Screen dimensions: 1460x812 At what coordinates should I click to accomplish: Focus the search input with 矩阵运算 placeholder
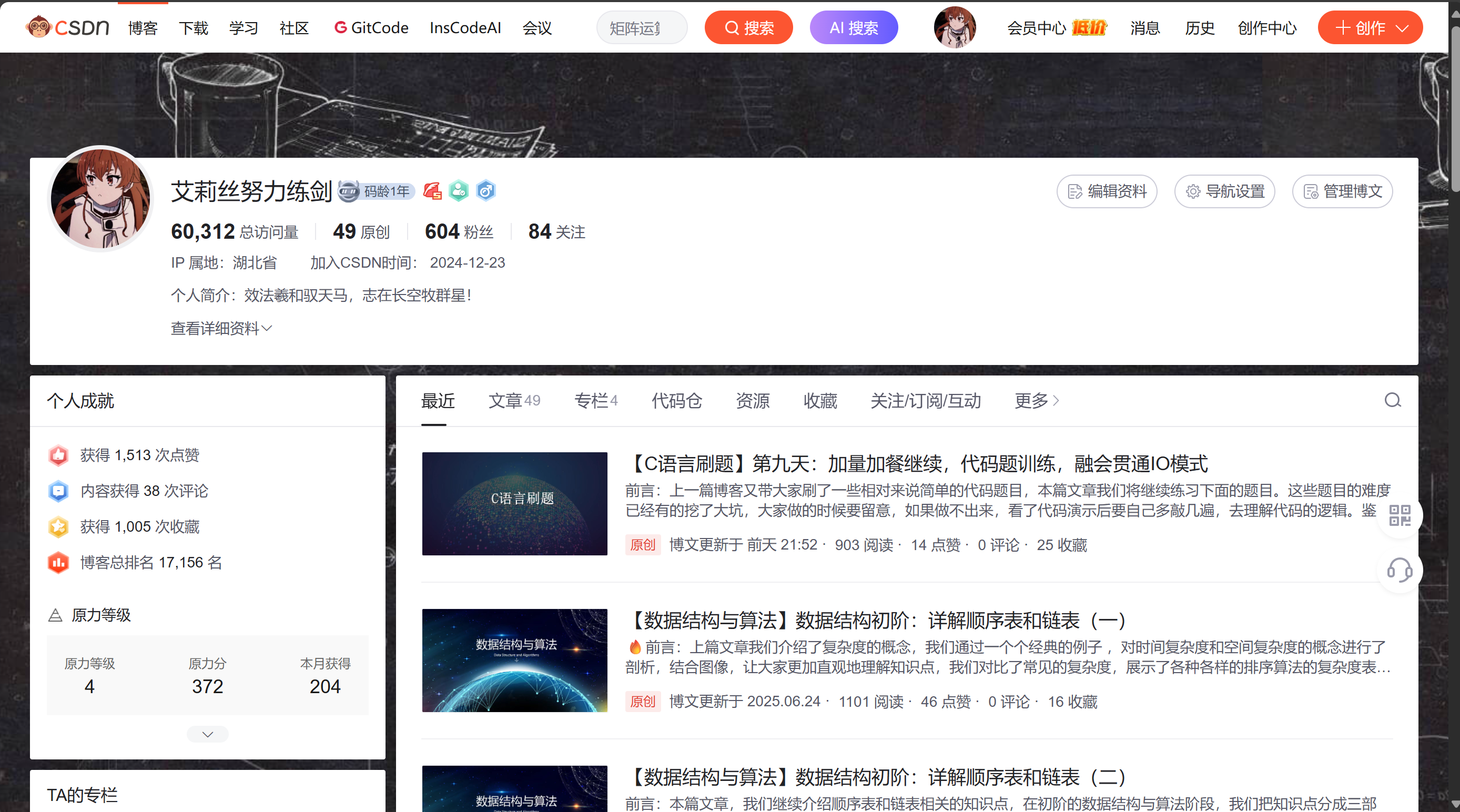pos(642,27)
